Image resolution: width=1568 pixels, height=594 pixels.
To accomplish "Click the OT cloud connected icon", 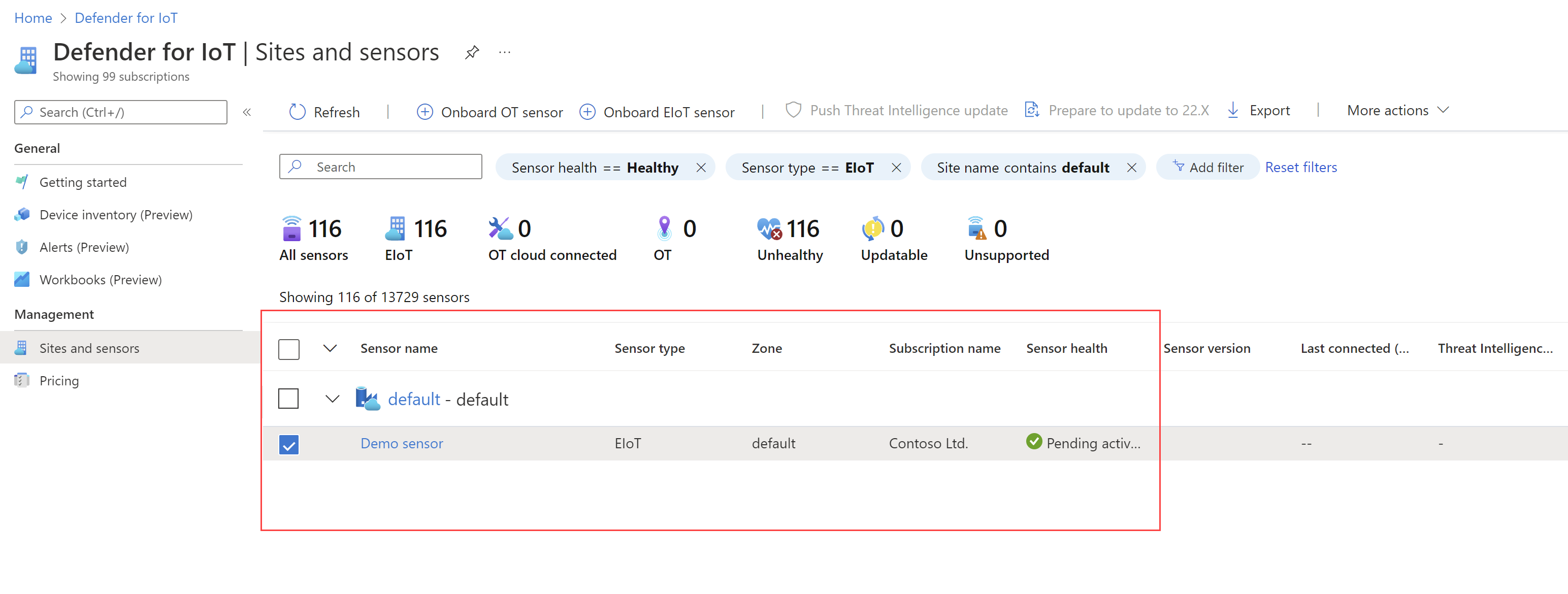I will coord(500,229).
